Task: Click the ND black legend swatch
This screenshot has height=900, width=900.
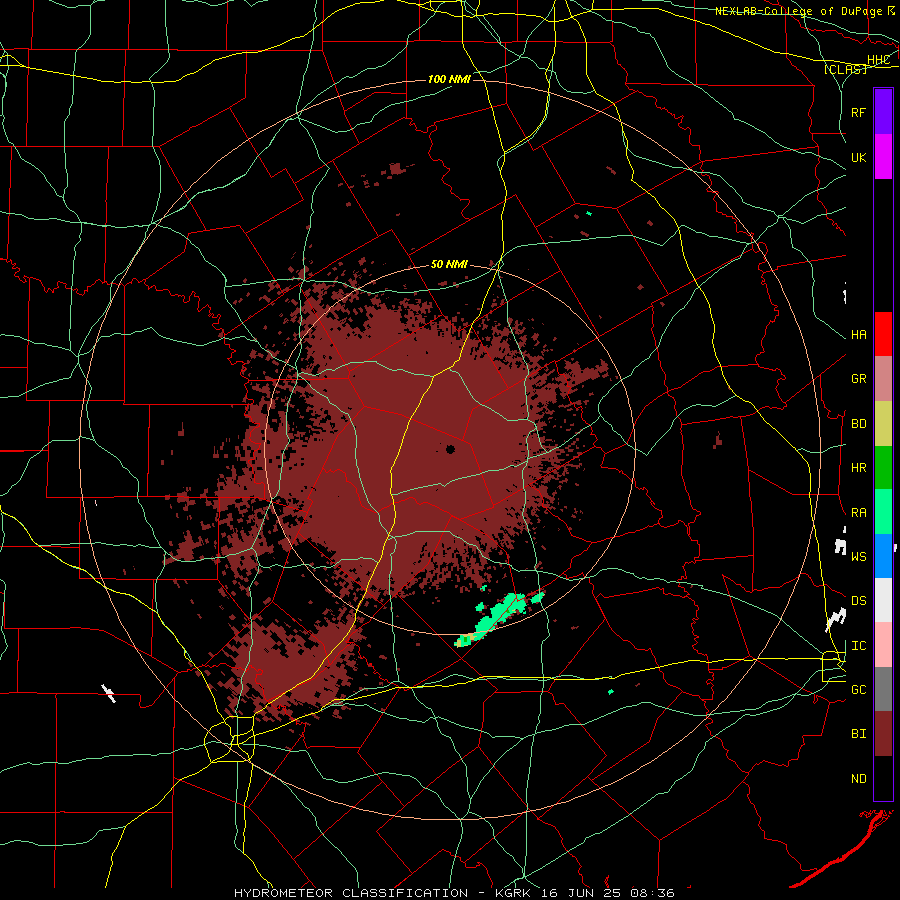Action: click(x=883, y=778)
